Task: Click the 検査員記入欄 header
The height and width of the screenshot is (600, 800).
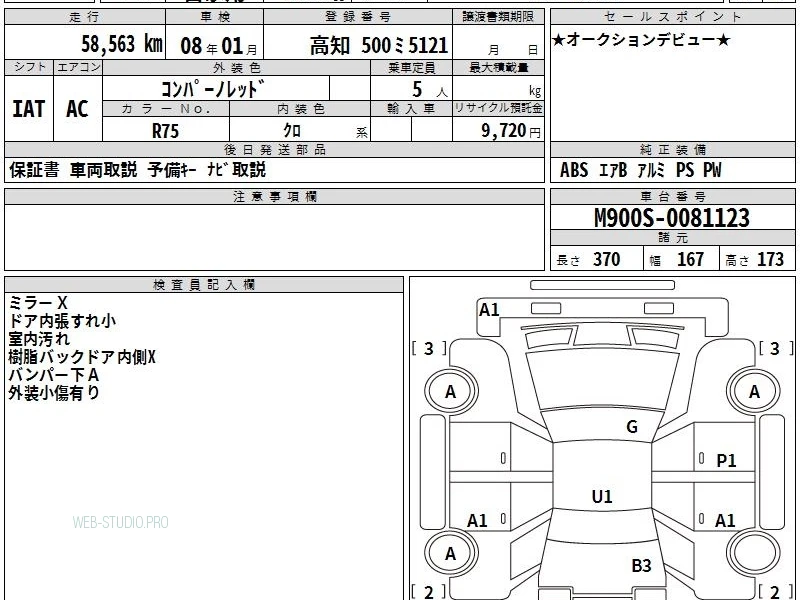Action: 204,285
